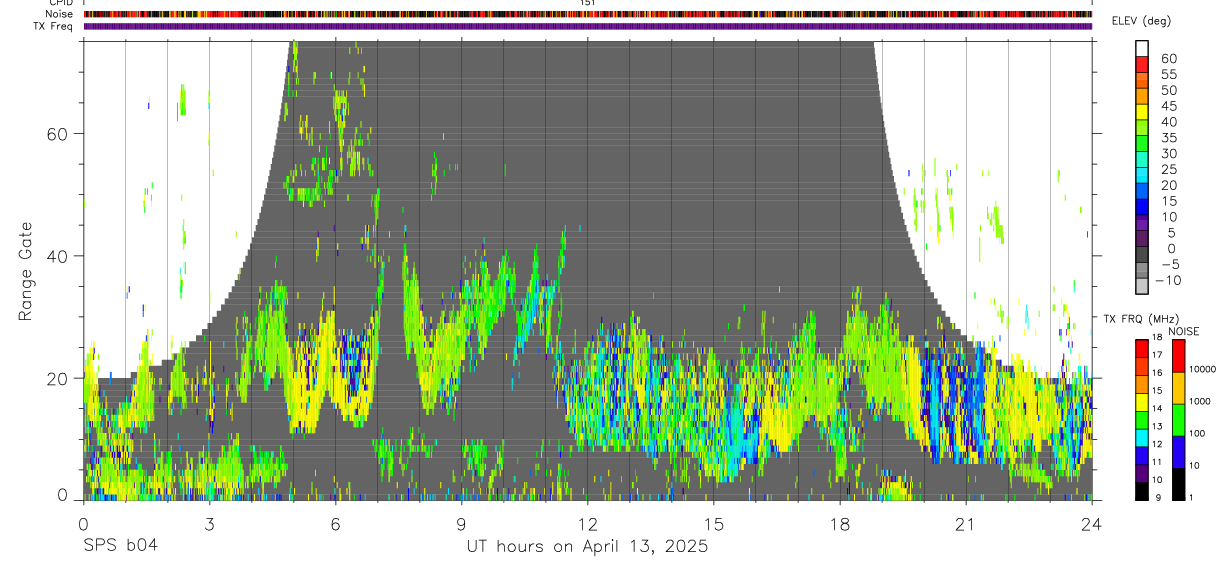Click the '12' tick label on UT hours axis

587,524
